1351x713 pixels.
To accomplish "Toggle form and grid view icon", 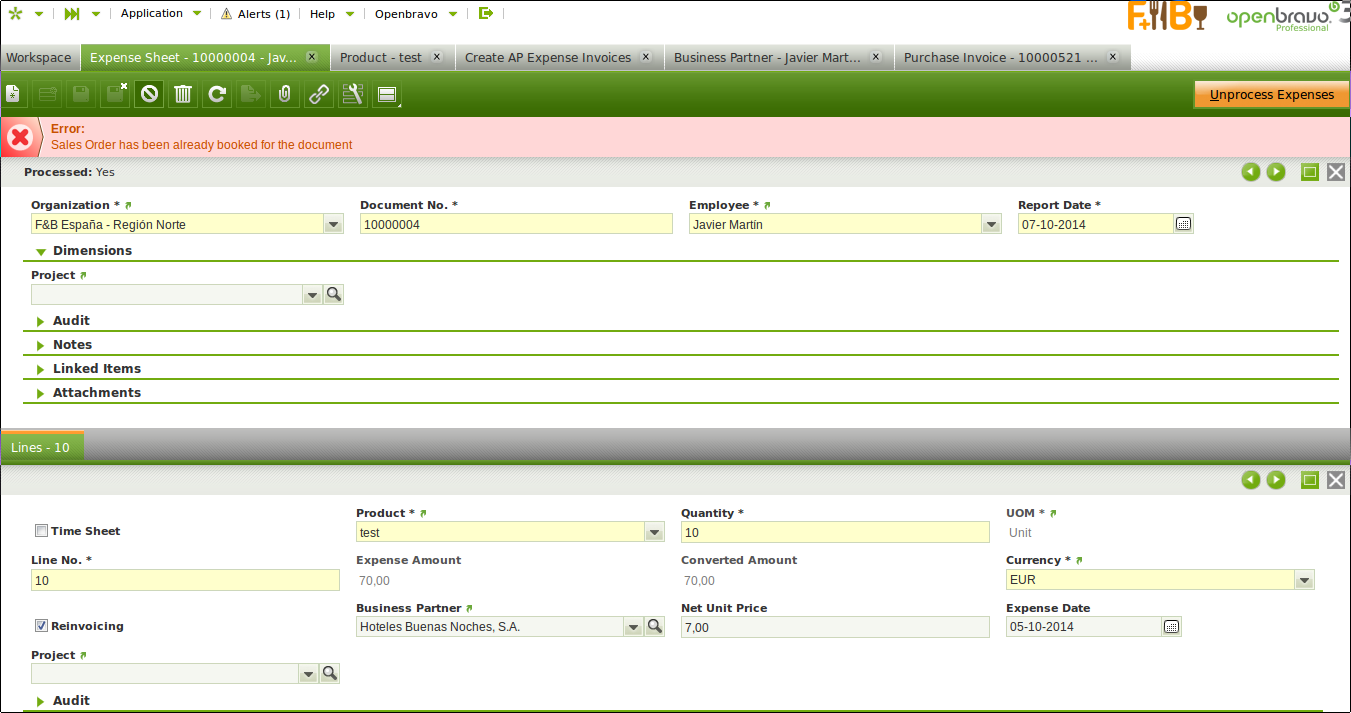I will click(387, 95).
